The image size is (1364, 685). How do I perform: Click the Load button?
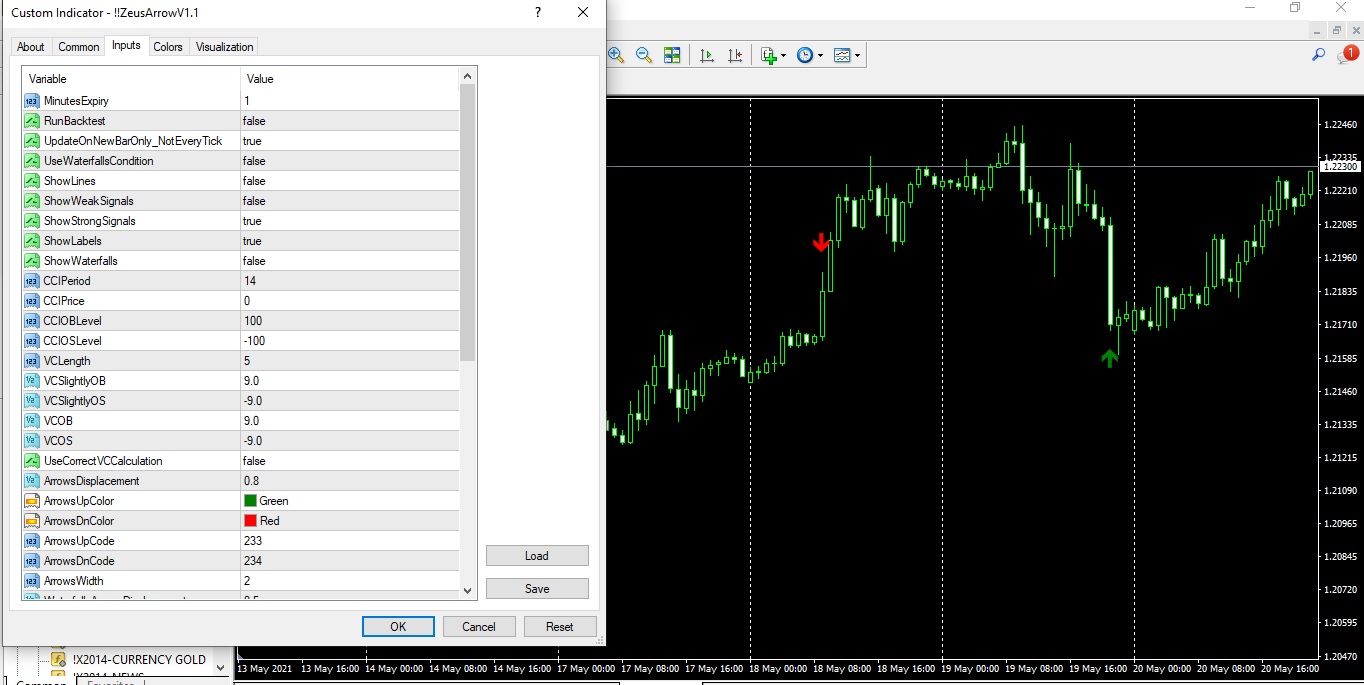point(537,556)
